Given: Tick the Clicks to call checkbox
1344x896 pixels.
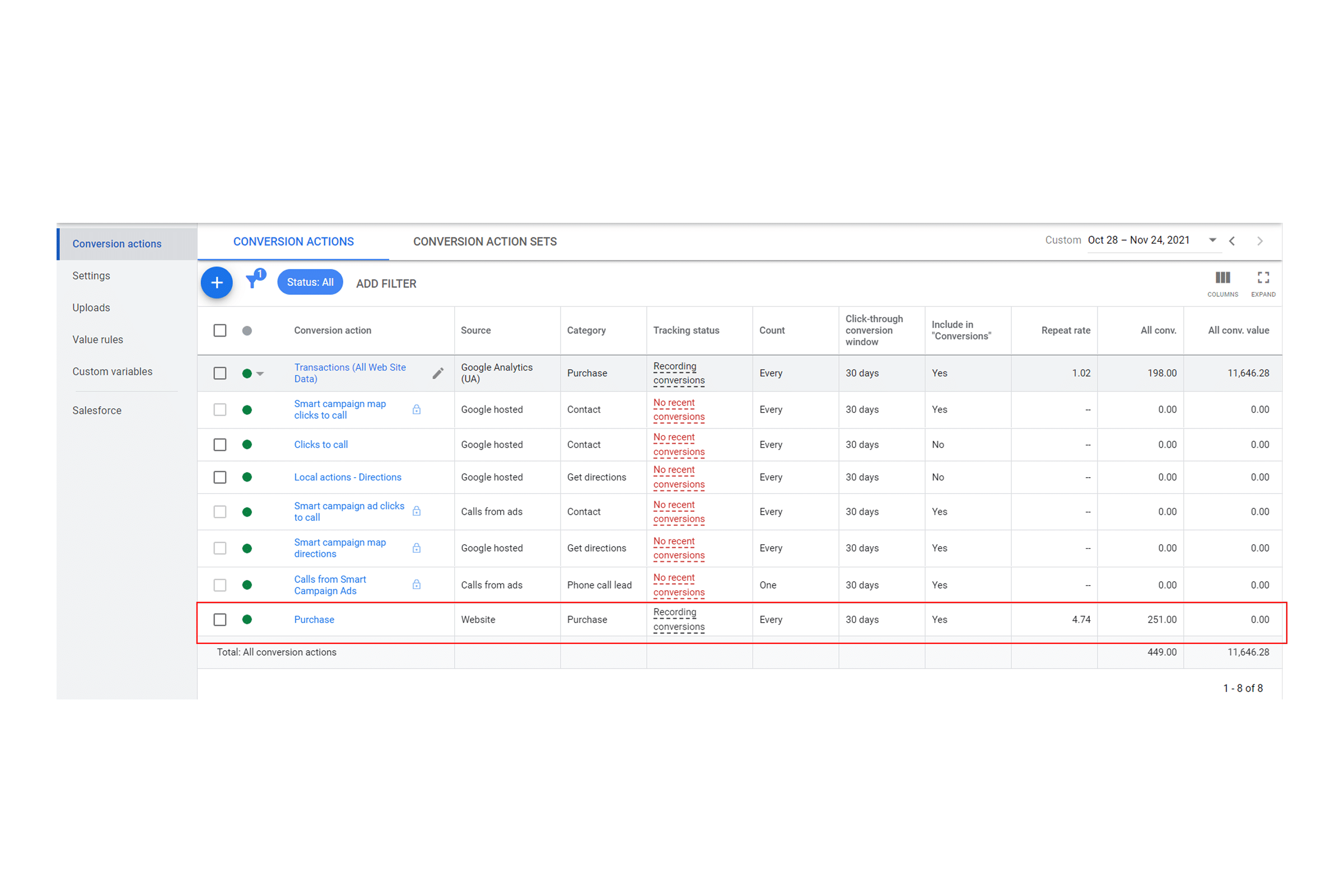Looking at the screenshot, I should (220, 445).
